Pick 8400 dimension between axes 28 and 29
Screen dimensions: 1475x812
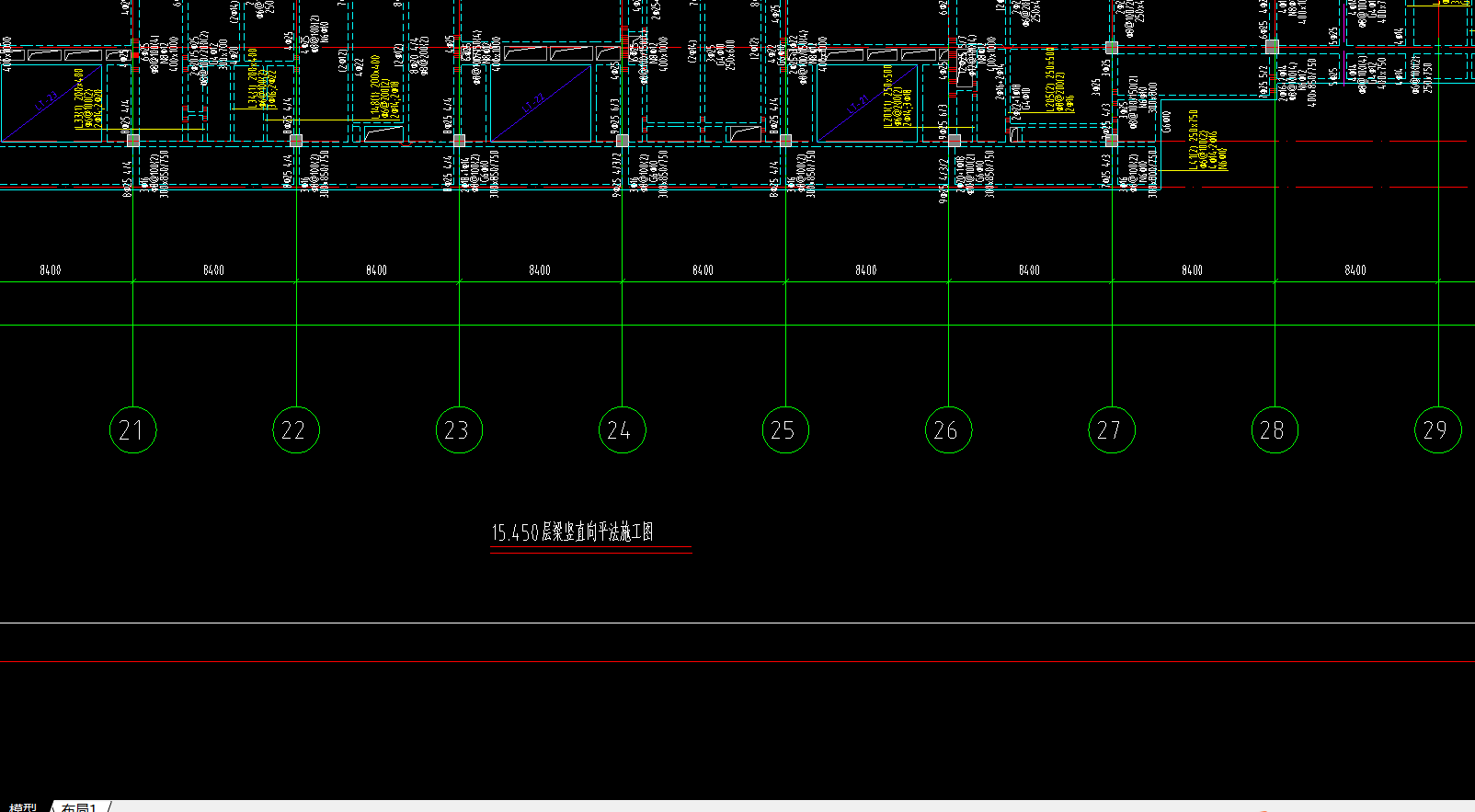coord(1355,270)
